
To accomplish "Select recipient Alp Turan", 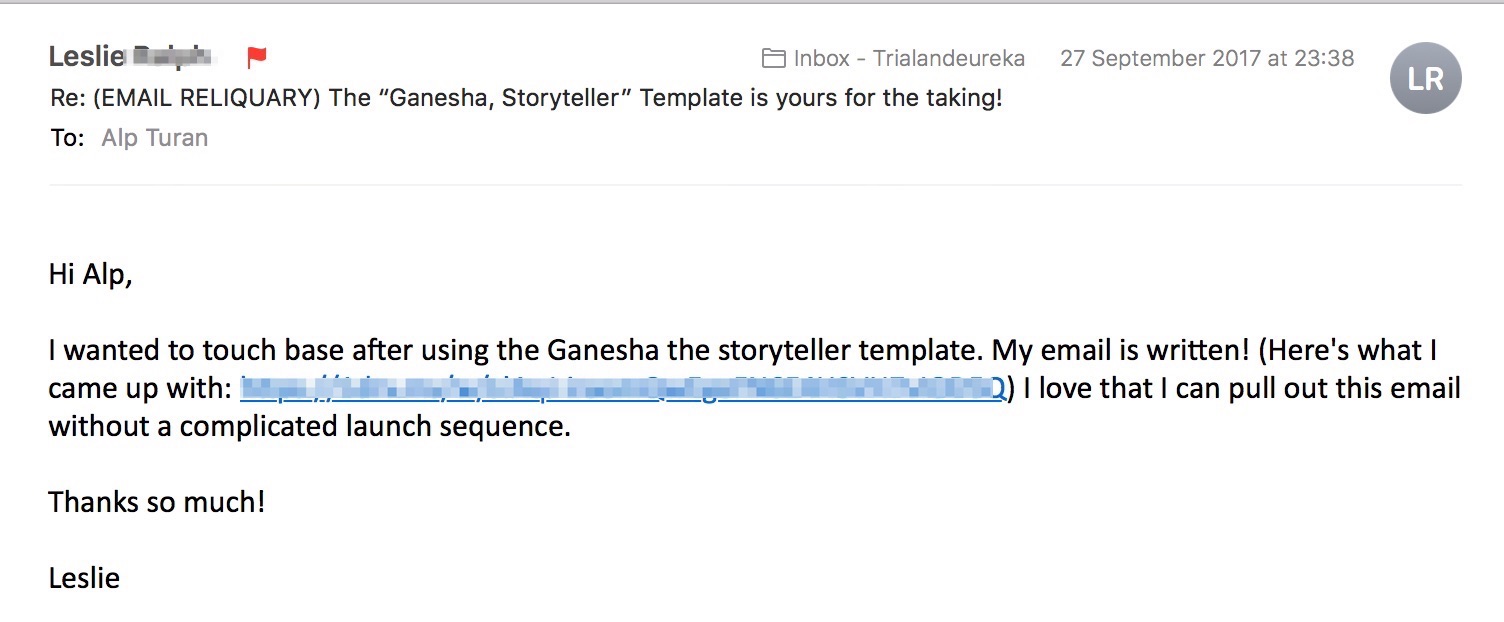I will 155,138.
